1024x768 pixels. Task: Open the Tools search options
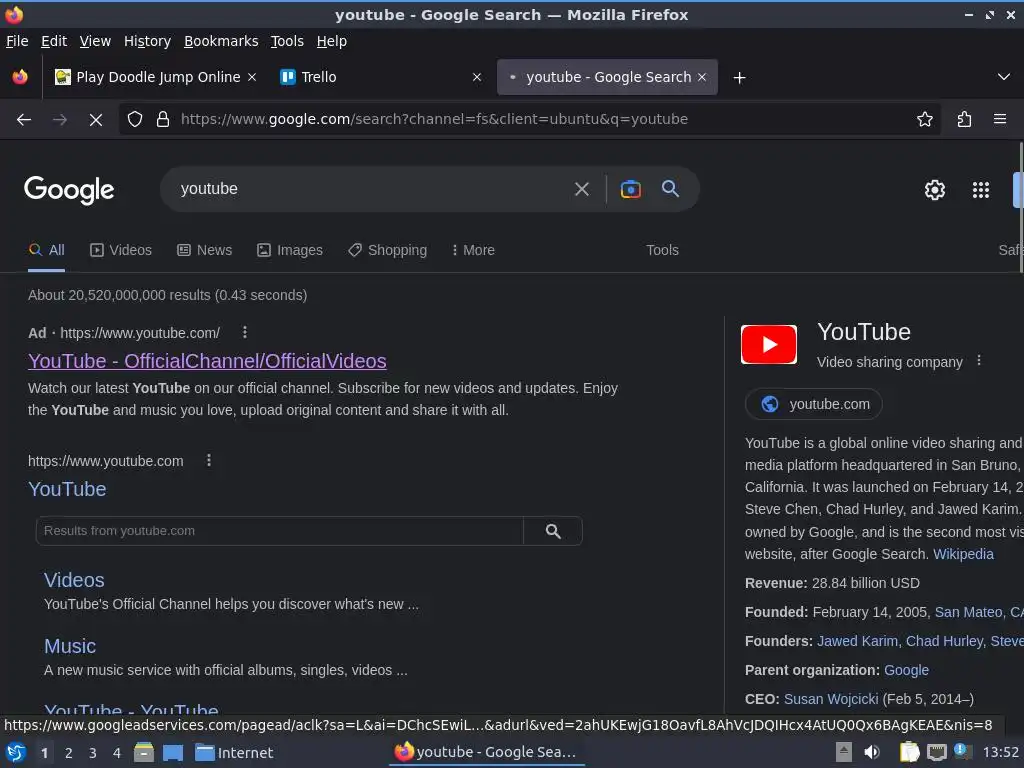point(662,250)
